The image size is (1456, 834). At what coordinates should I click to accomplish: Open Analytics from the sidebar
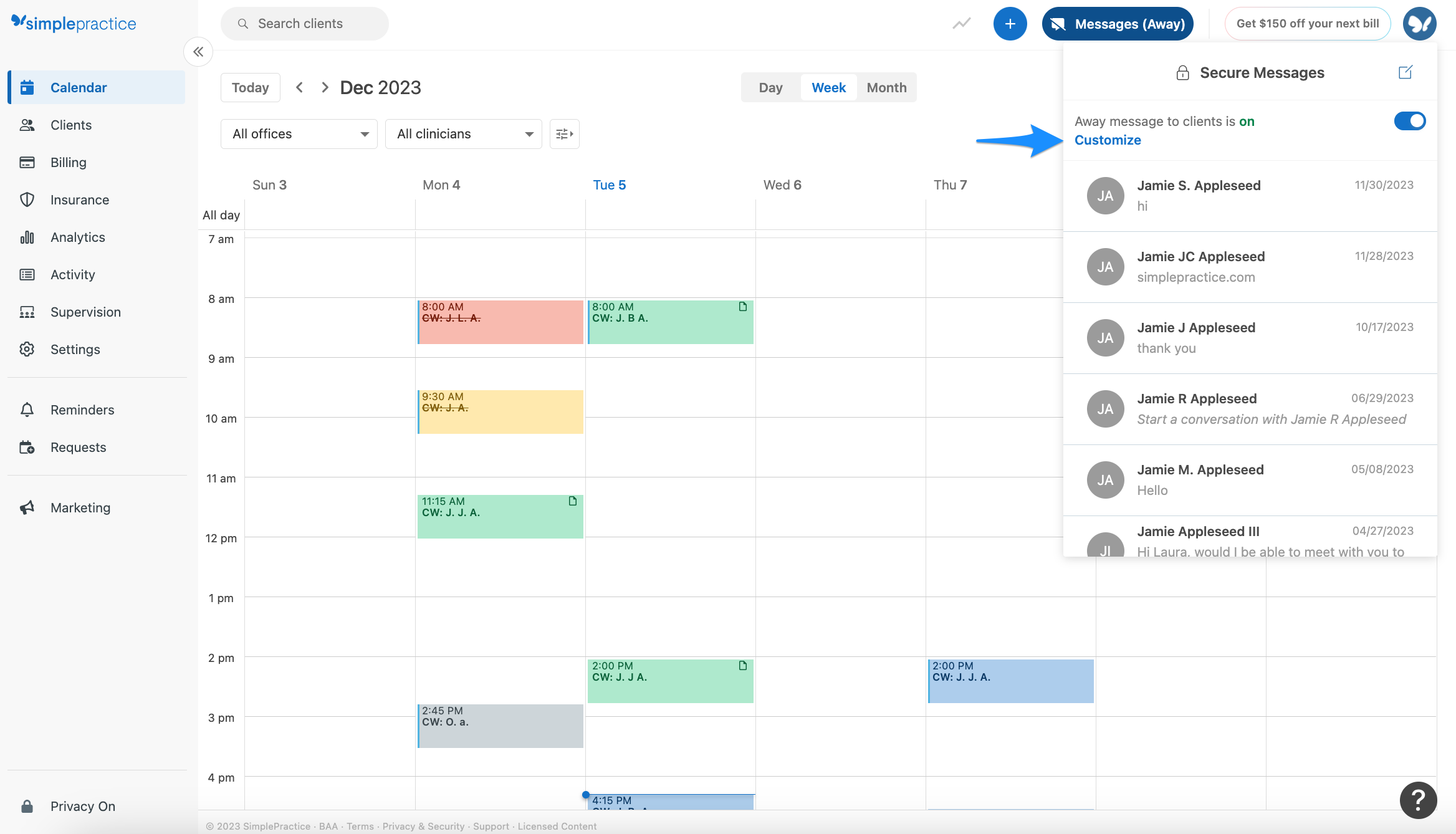(x=97, y=237)
